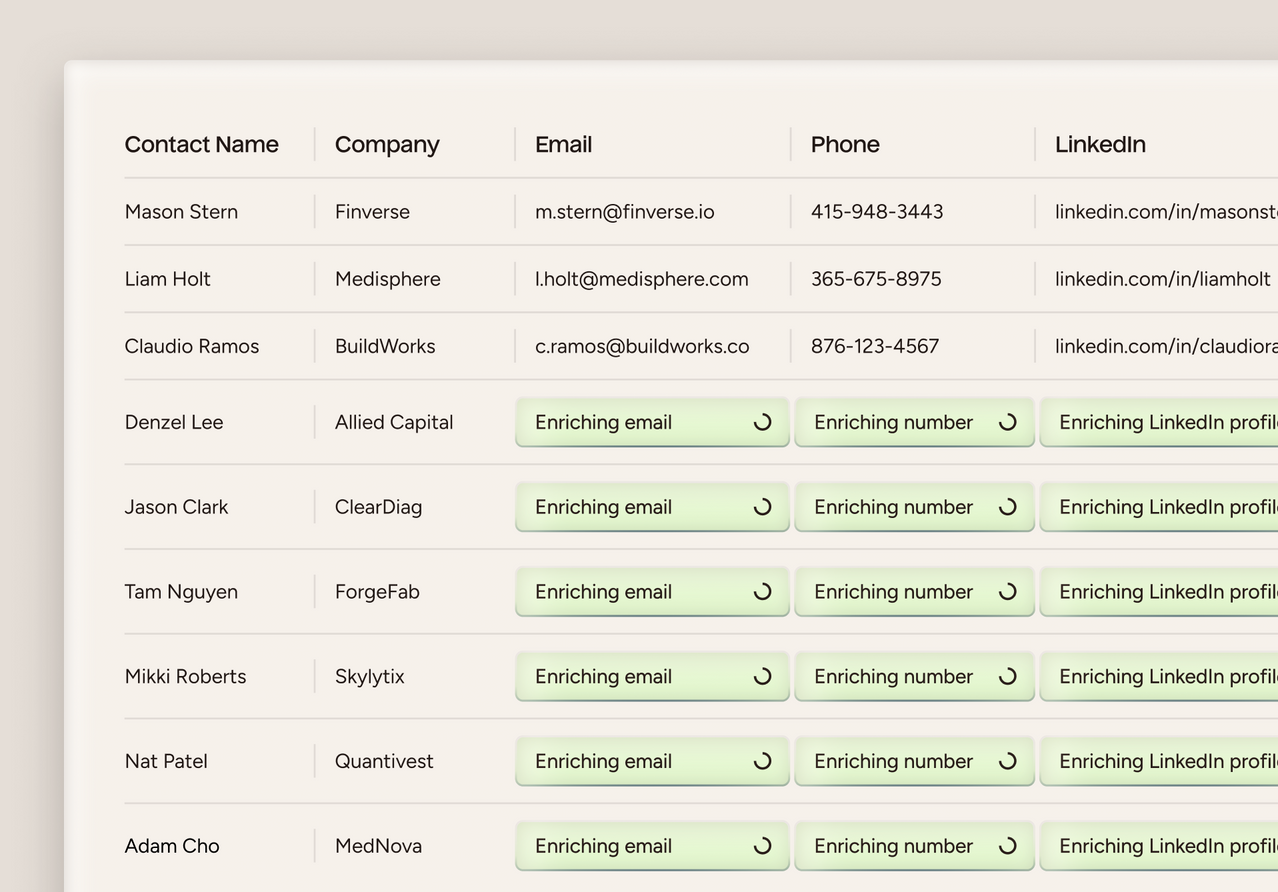Open linkedin.com/in/liamholt link
Screen dimensions: 1278x892
click(x=1163, y=279)
